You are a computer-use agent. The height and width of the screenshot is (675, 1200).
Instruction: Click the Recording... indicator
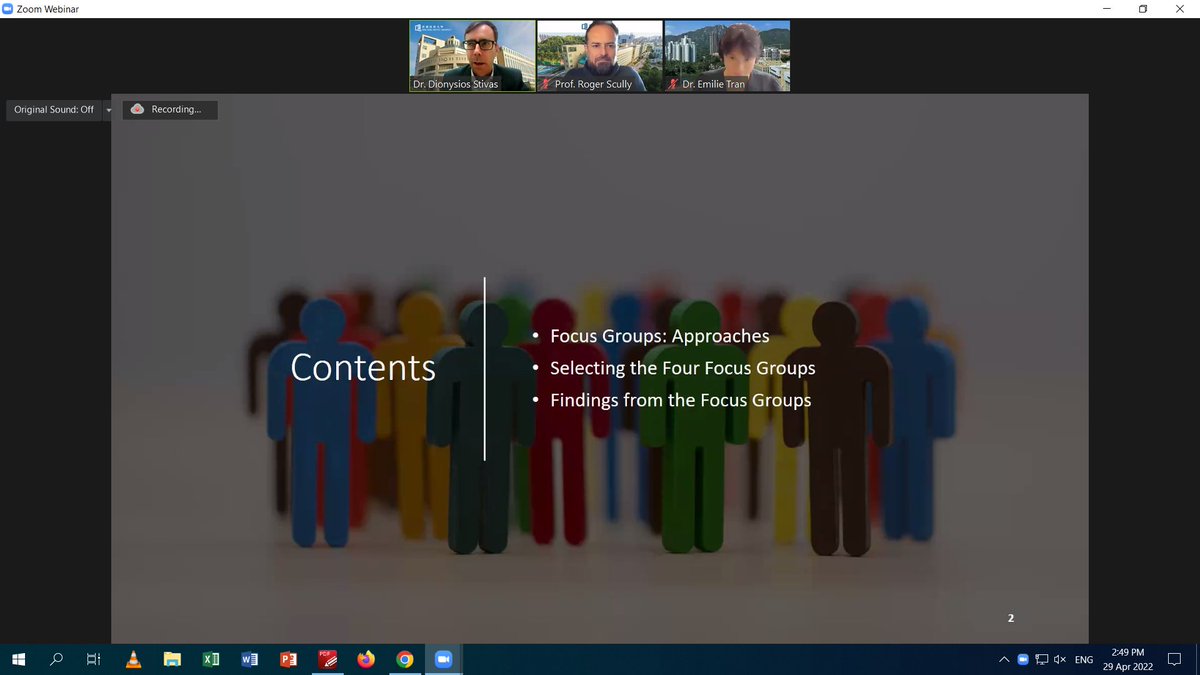[x=170, y=110]
